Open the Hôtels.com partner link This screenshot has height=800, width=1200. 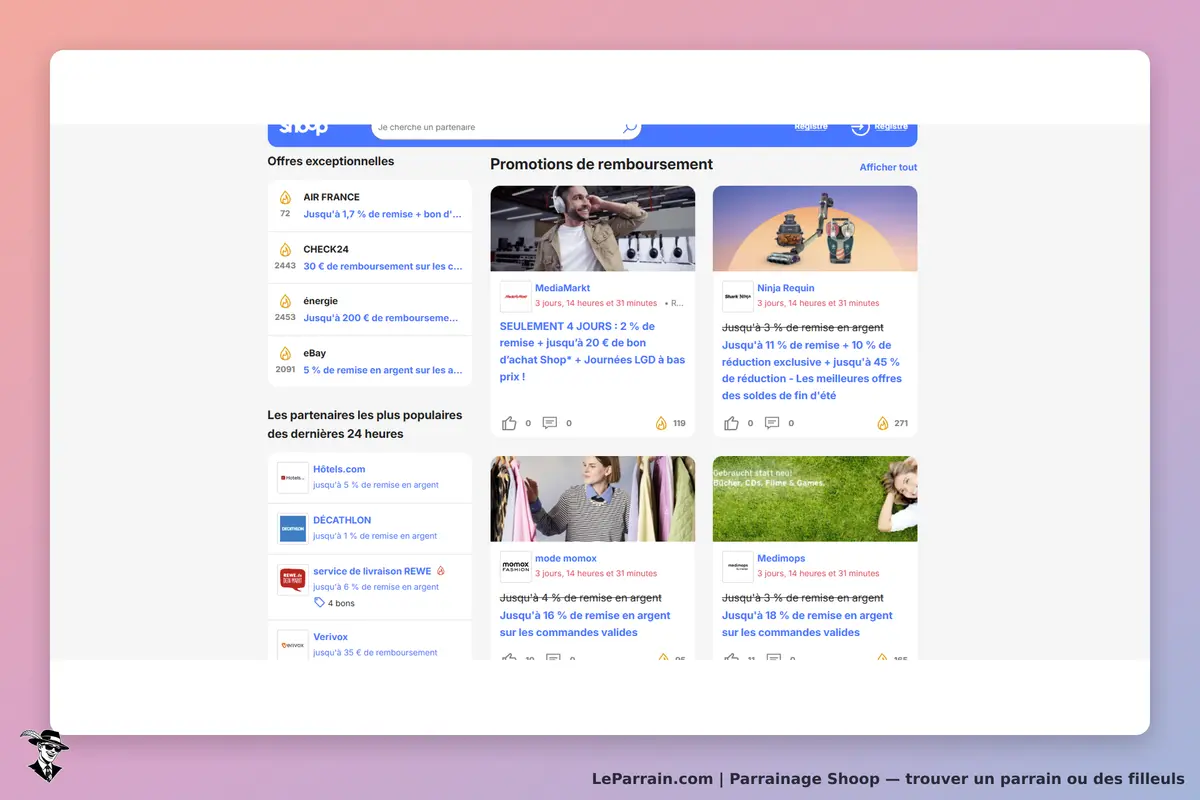(339, 469)
